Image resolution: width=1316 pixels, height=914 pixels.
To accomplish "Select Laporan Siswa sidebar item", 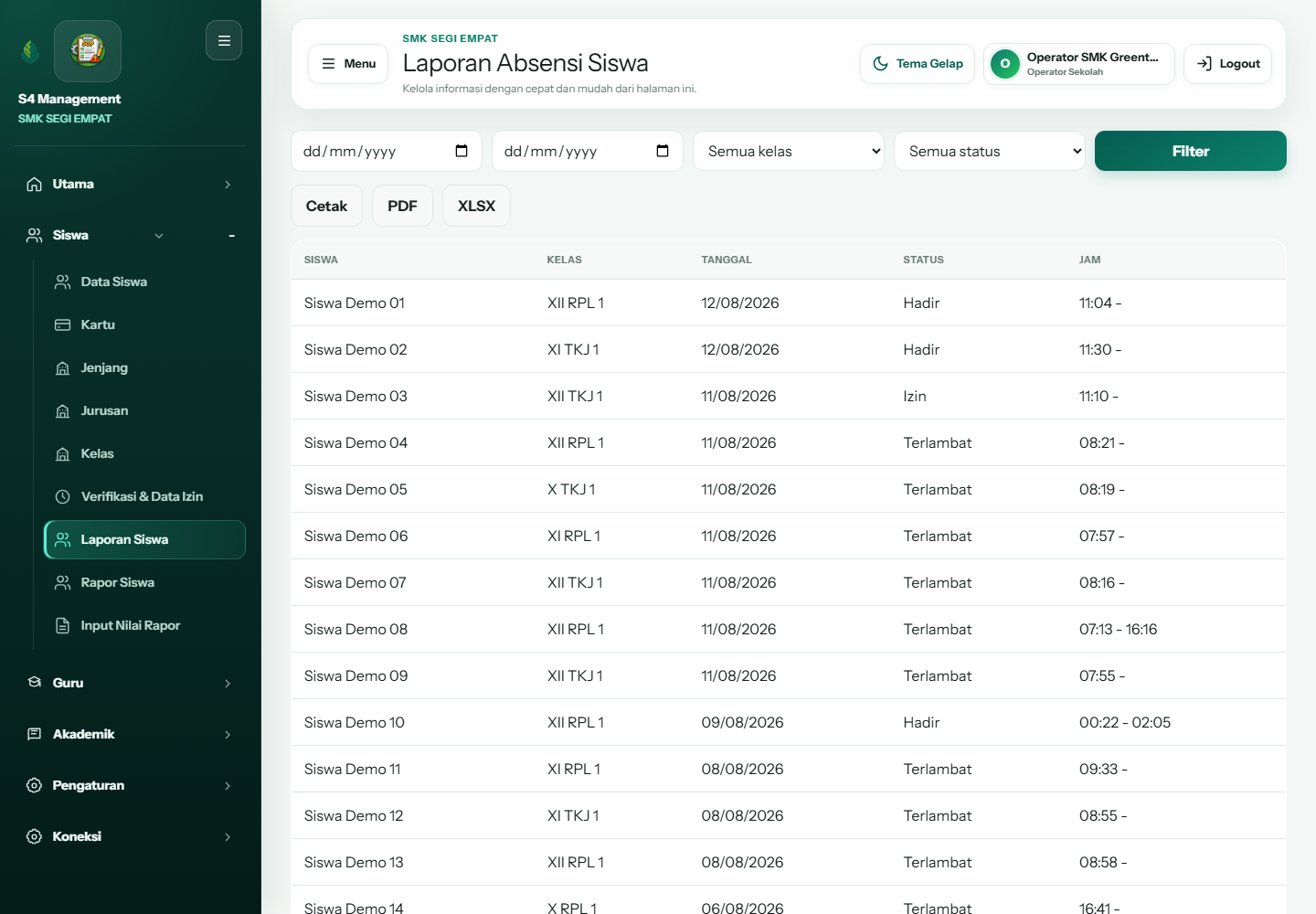I will [144, 539].
